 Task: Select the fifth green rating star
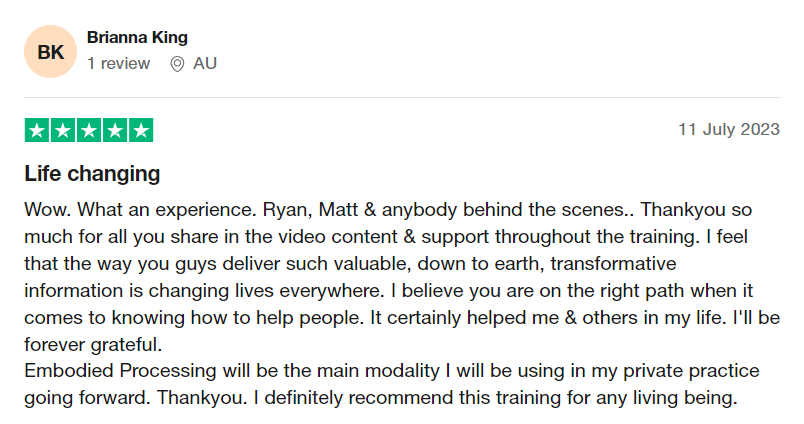click(141, 130)
